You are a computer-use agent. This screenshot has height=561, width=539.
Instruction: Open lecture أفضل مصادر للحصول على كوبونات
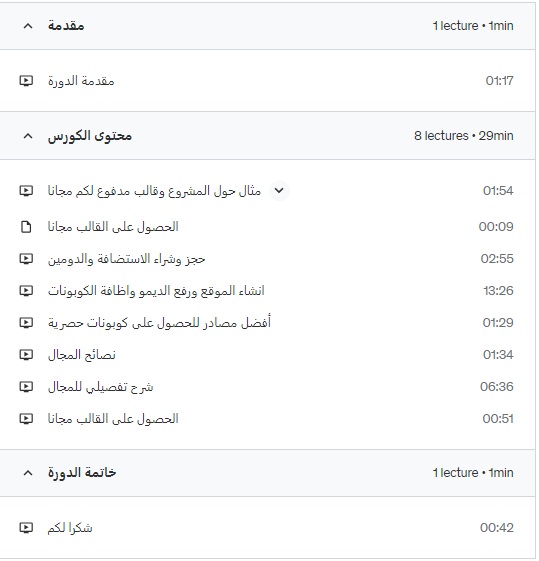[x=160, y=323]
